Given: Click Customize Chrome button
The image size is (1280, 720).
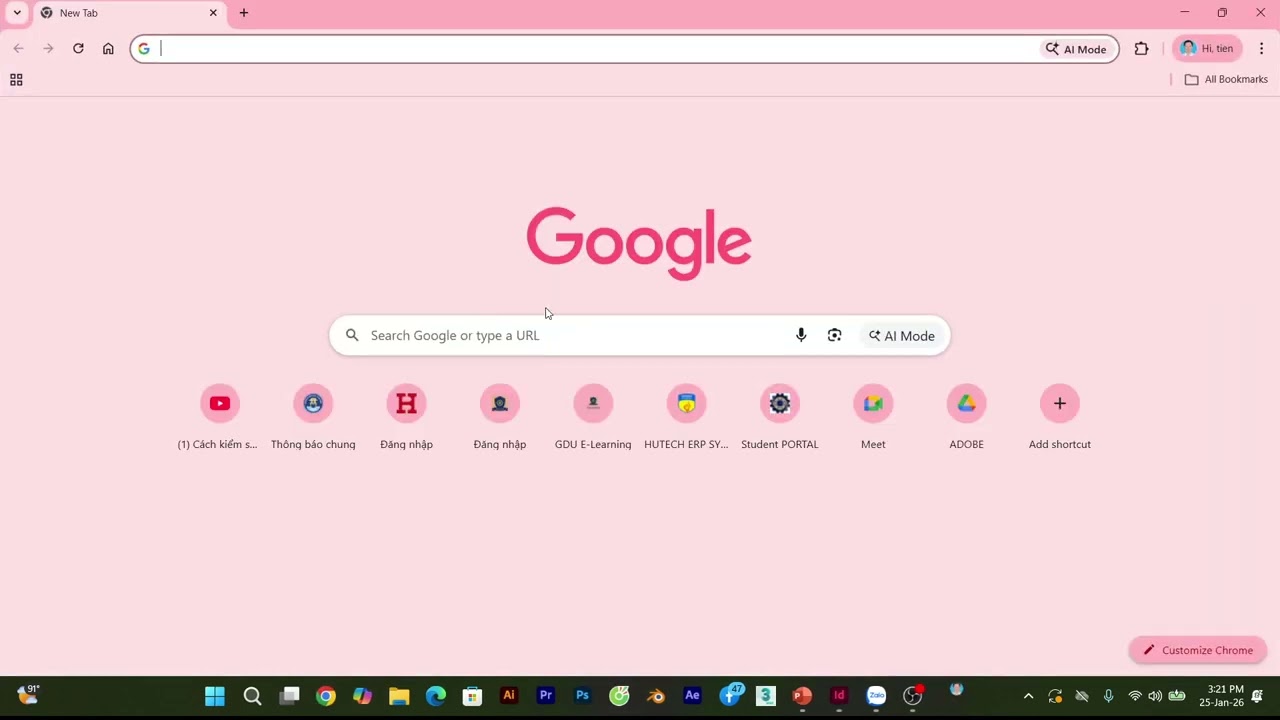Looking at the screenshot, I should 1198,650.
